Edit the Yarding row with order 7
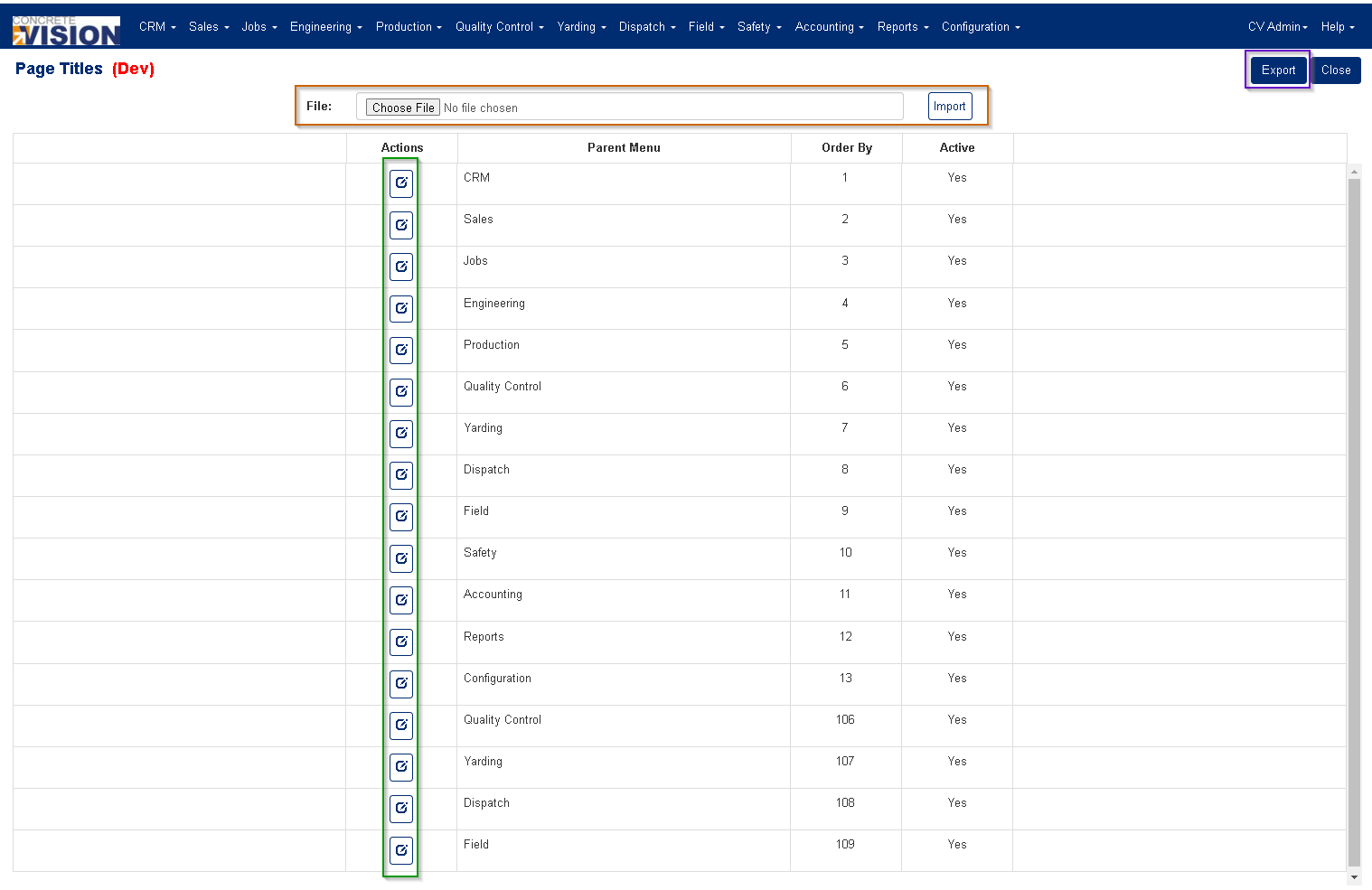The width and height of the screenshot is (1372, 890). point(401,433)
